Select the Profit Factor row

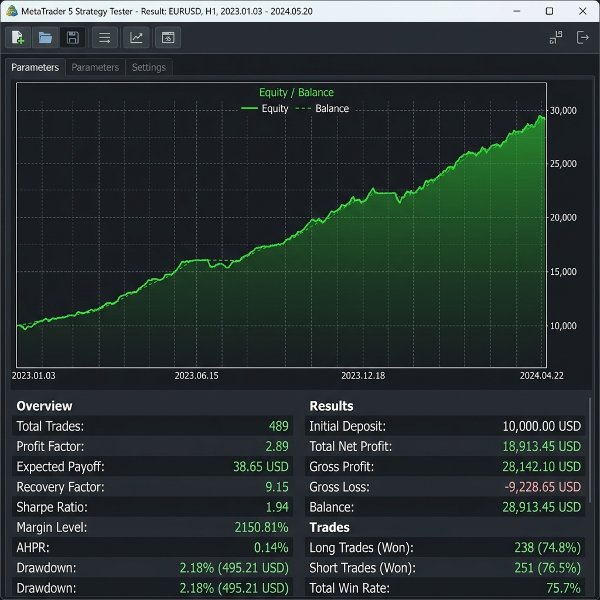[x=152, y=446]
